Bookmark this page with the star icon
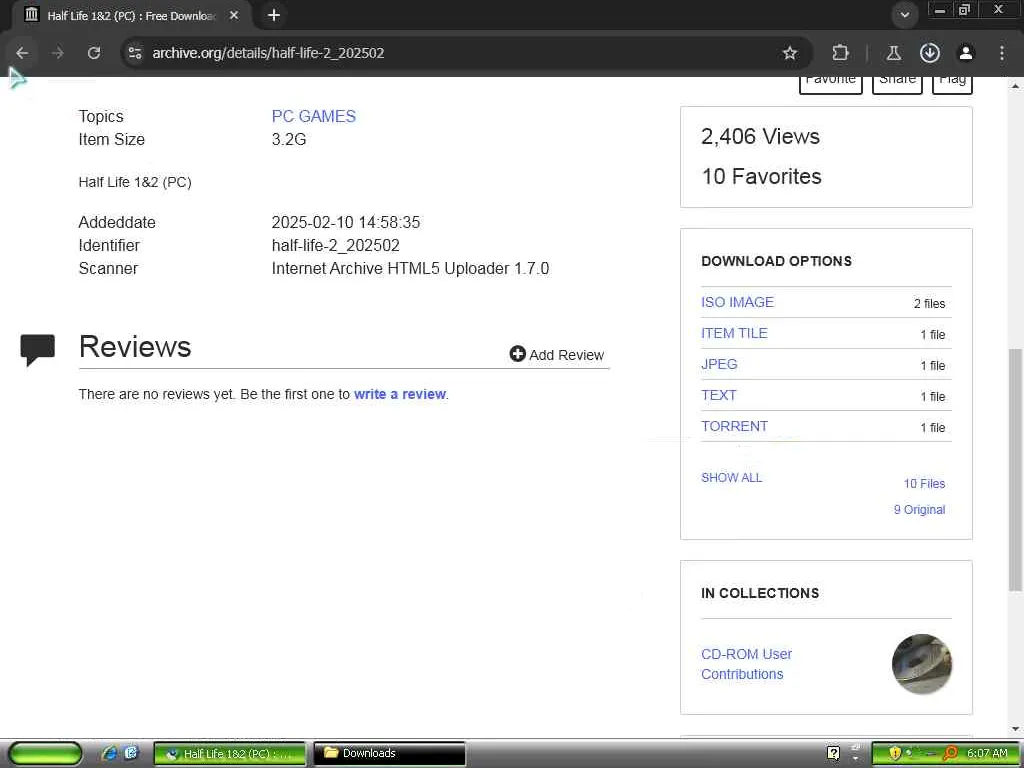The height and width of the screenshot is (768, 1024). (x=790, y=53)
